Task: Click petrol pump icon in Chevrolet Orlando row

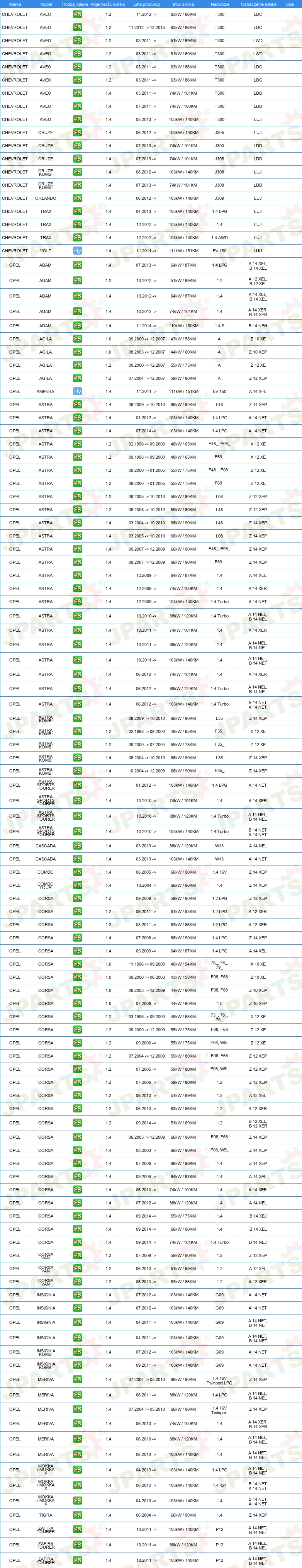Action: click(77, 199)
